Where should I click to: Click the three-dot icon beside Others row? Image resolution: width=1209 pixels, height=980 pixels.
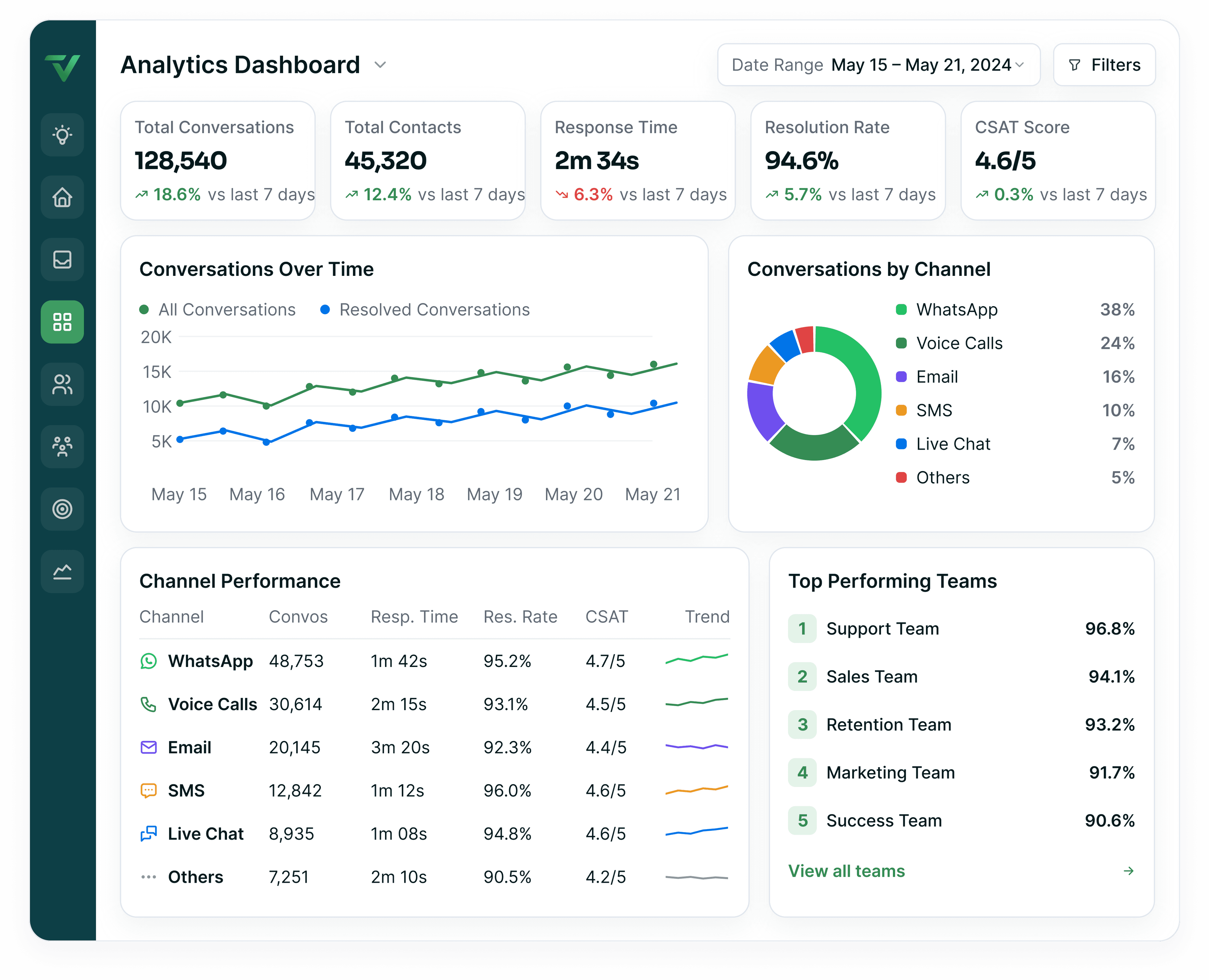148,877
